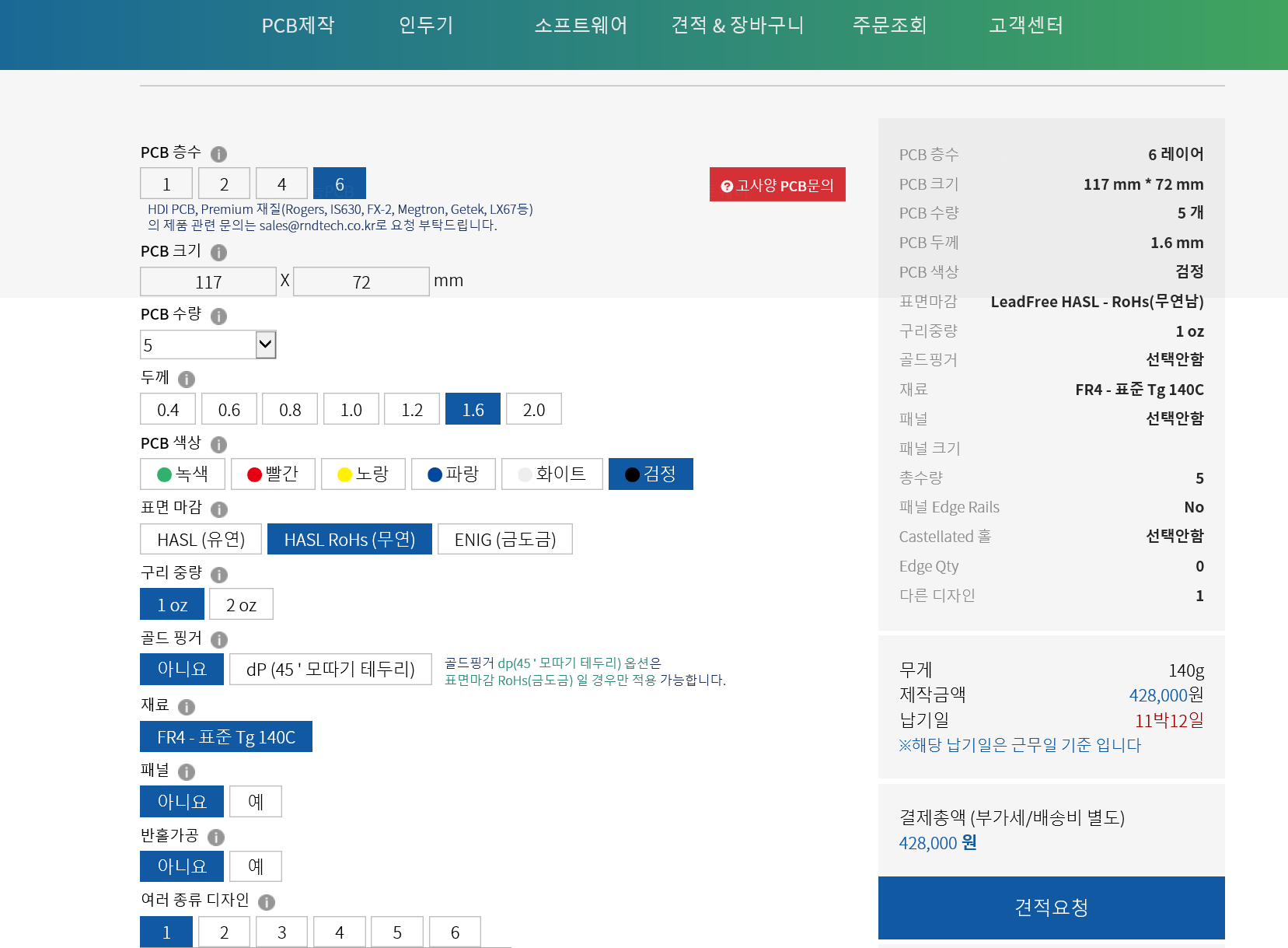Click info icon next to 반홀가공

[x=216, y=837]
